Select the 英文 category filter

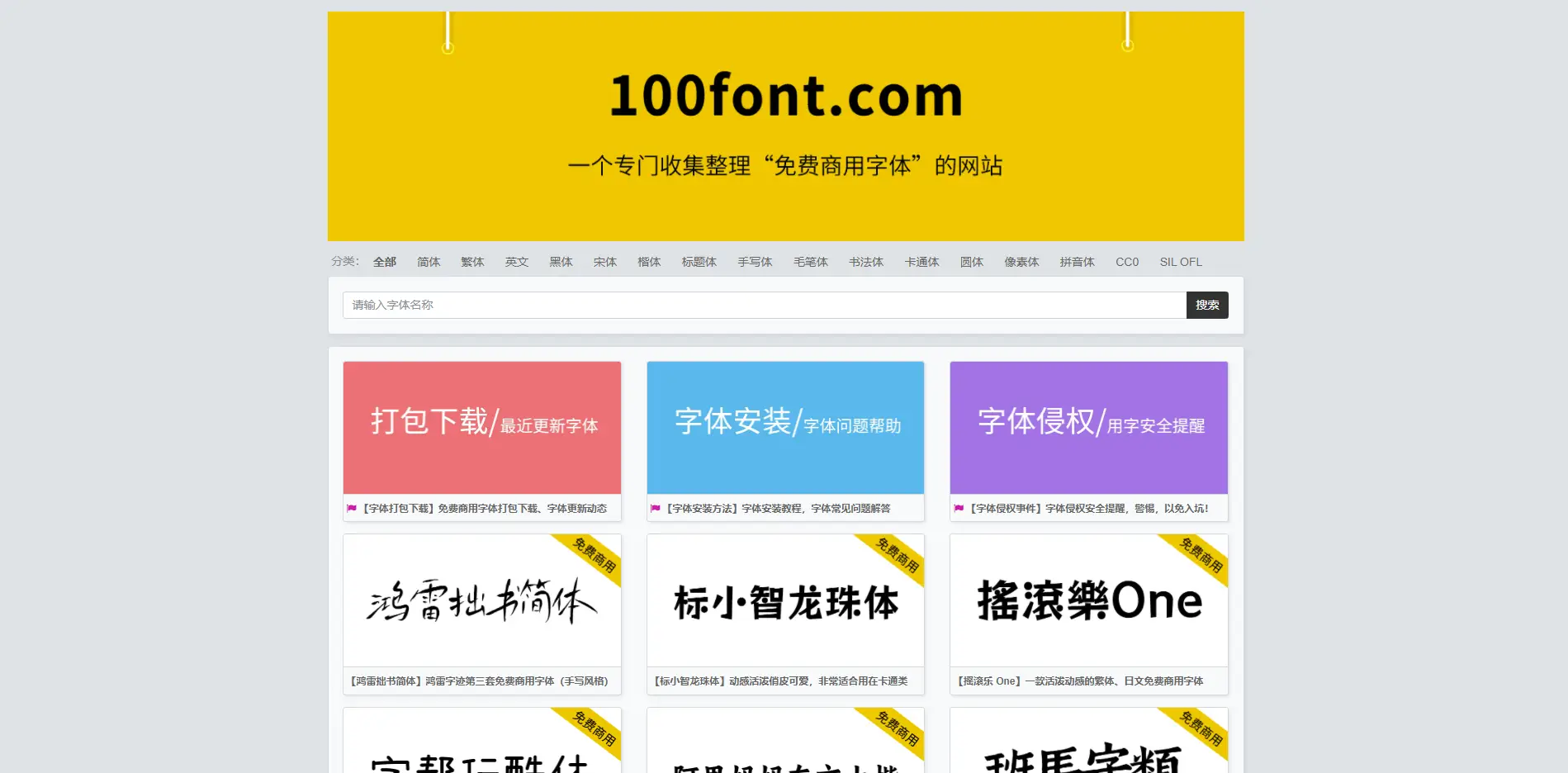coord(517,262)
